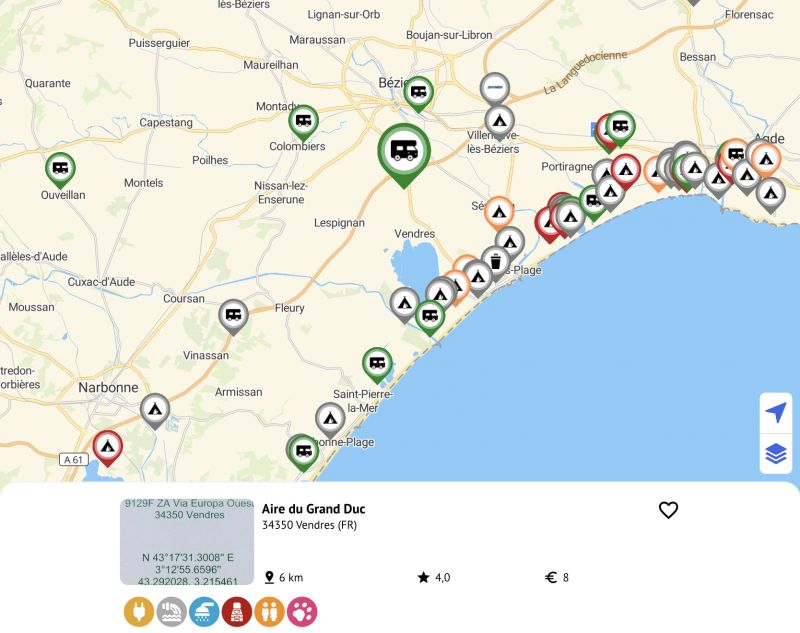Select the pink pets-allowed paw icon
The image size is (800, 633).
click(302, 612)
